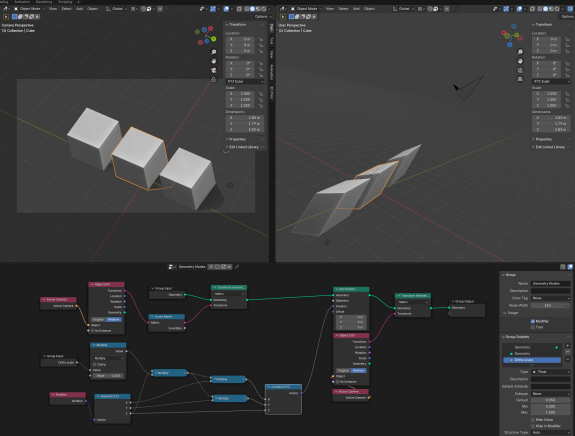This screenshot has width=575, height=436.
Task: Open Options button in left viewport
Action: (x=262, y=17)
